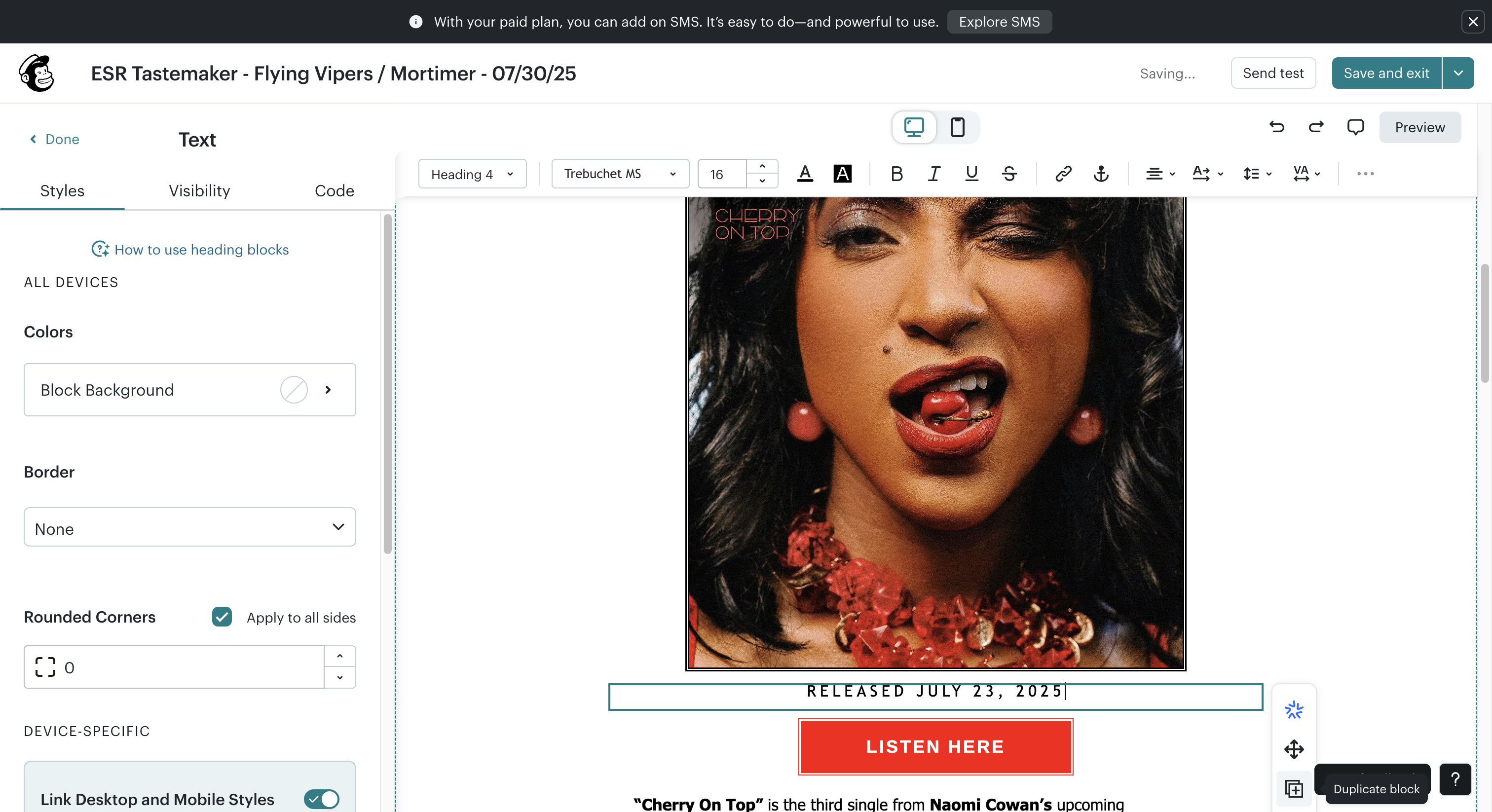Click the left panel scrollbar
Viewport: 1492px width, 812px height.
(x=387, y=383)
